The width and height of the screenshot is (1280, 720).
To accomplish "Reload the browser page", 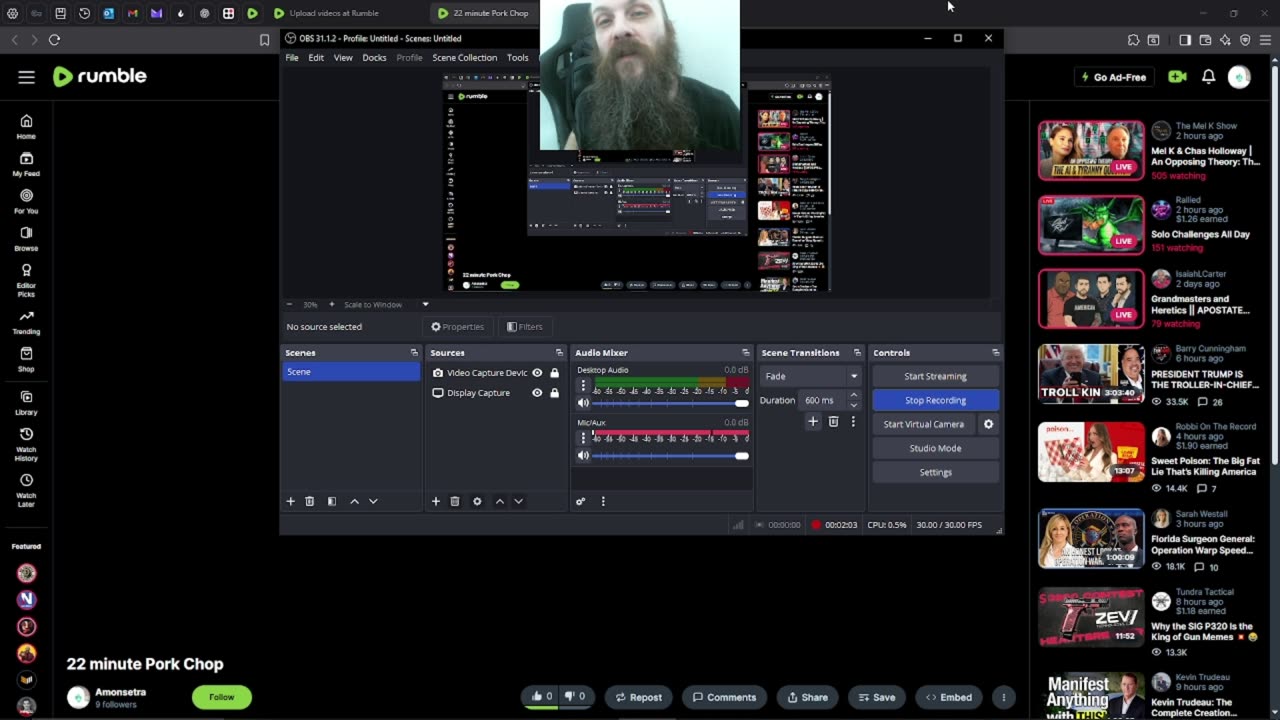I will pos(54,40).
